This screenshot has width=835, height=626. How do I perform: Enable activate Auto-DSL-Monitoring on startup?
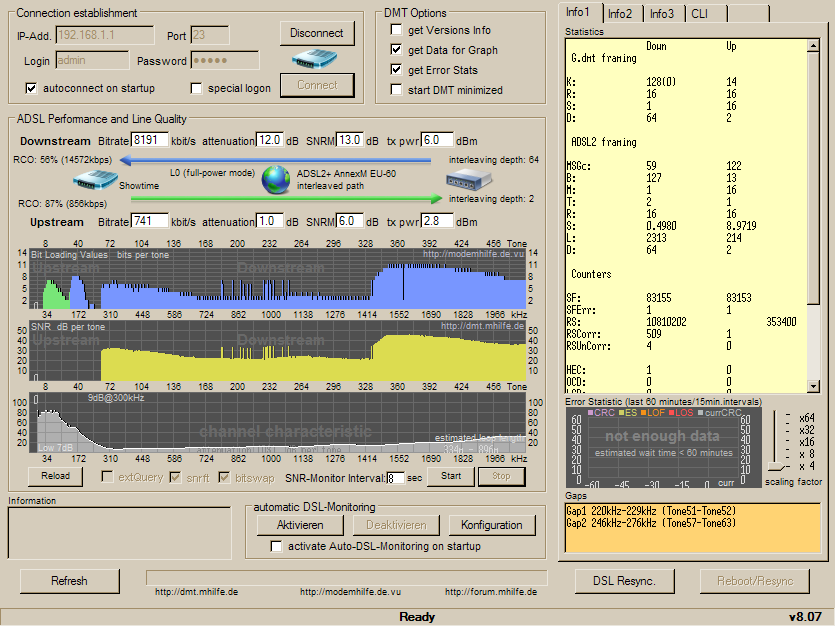pos(276,546)
